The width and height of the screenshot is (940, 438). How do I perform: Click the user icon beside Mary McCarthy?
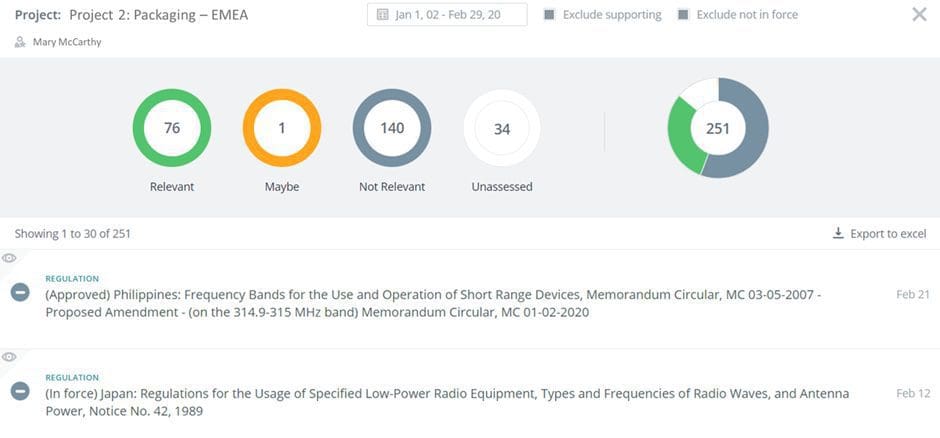(20, 42)
